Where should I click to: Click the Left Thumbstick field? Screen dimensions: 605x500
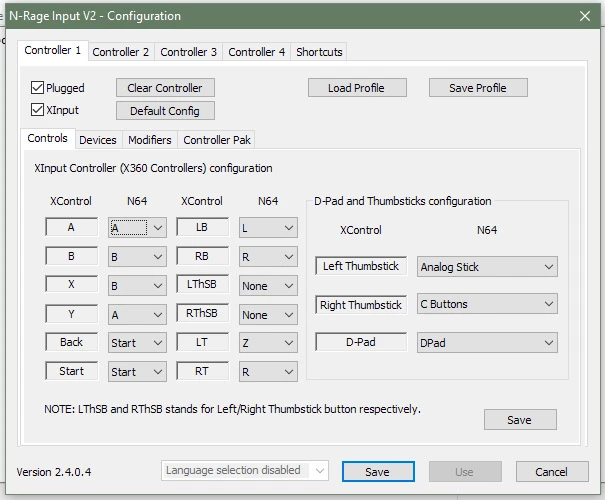(x=361, y=266)
